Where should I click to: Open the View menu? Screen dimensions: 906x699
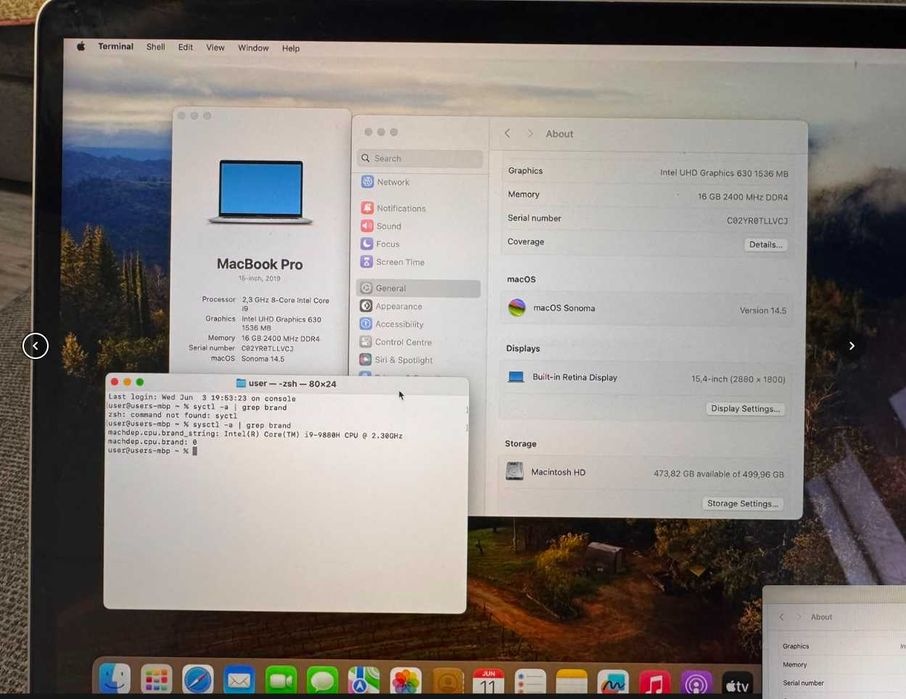point(216,47)
